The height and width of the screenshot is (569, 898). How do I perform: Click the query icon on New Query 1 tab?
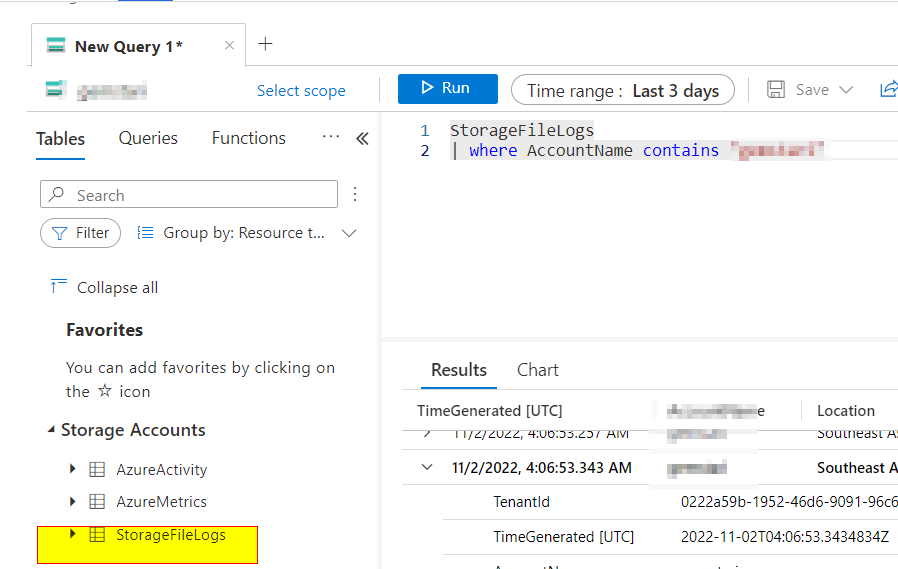point(56,45)
